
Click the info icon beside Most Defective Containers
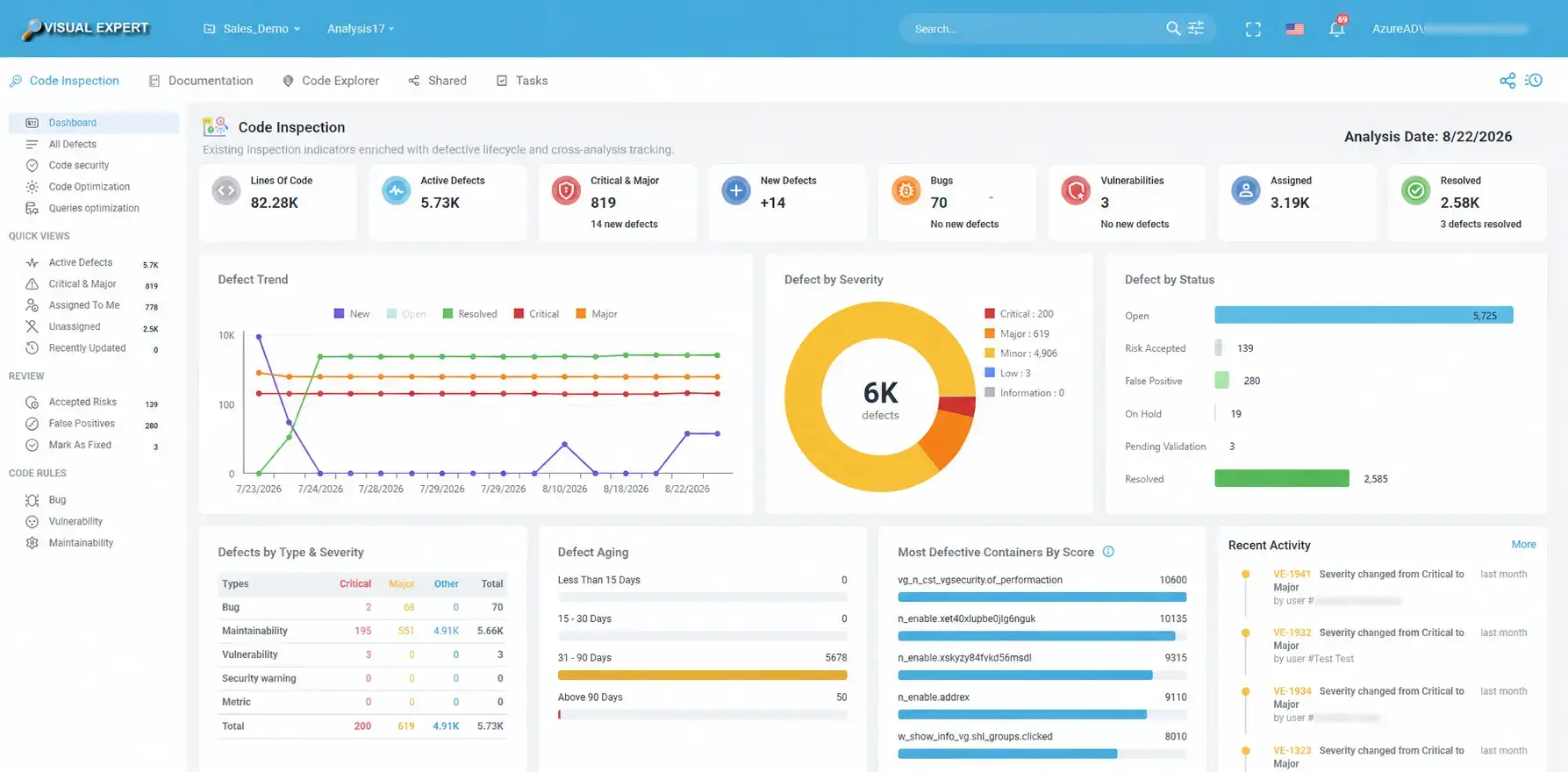click(x=1108, y=552)
